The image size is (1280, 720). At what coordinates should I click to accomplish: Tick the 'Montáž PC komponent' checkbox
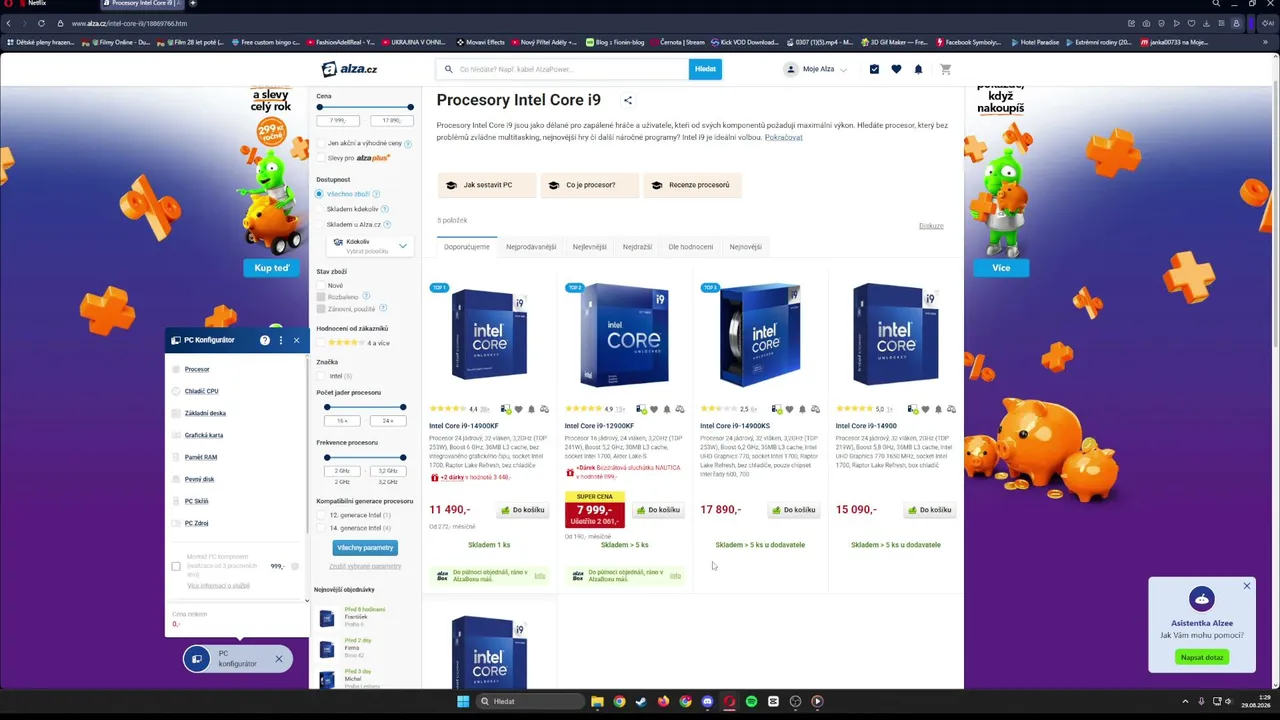[x=176, y=567]
